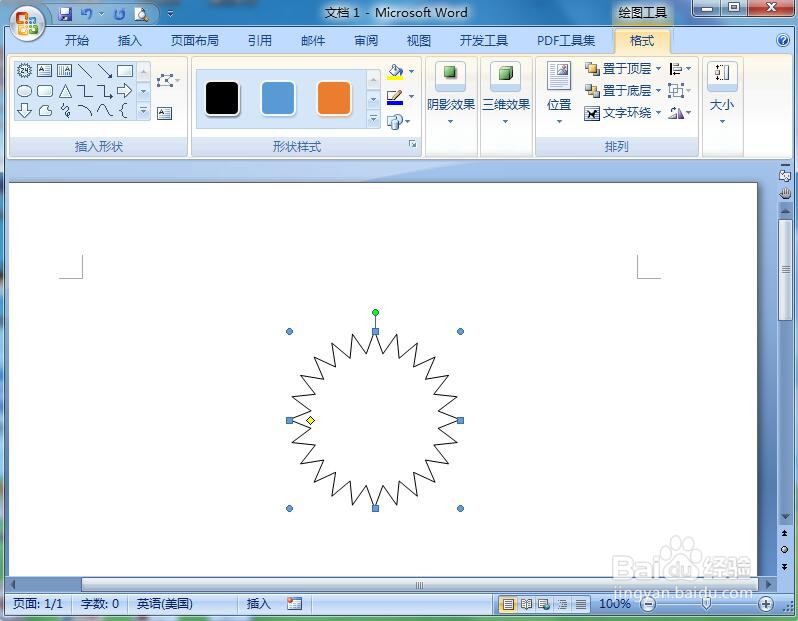This screenshot has width=798, height=621.
Task: Select the left brace shape
Action: tap(124, 110)
